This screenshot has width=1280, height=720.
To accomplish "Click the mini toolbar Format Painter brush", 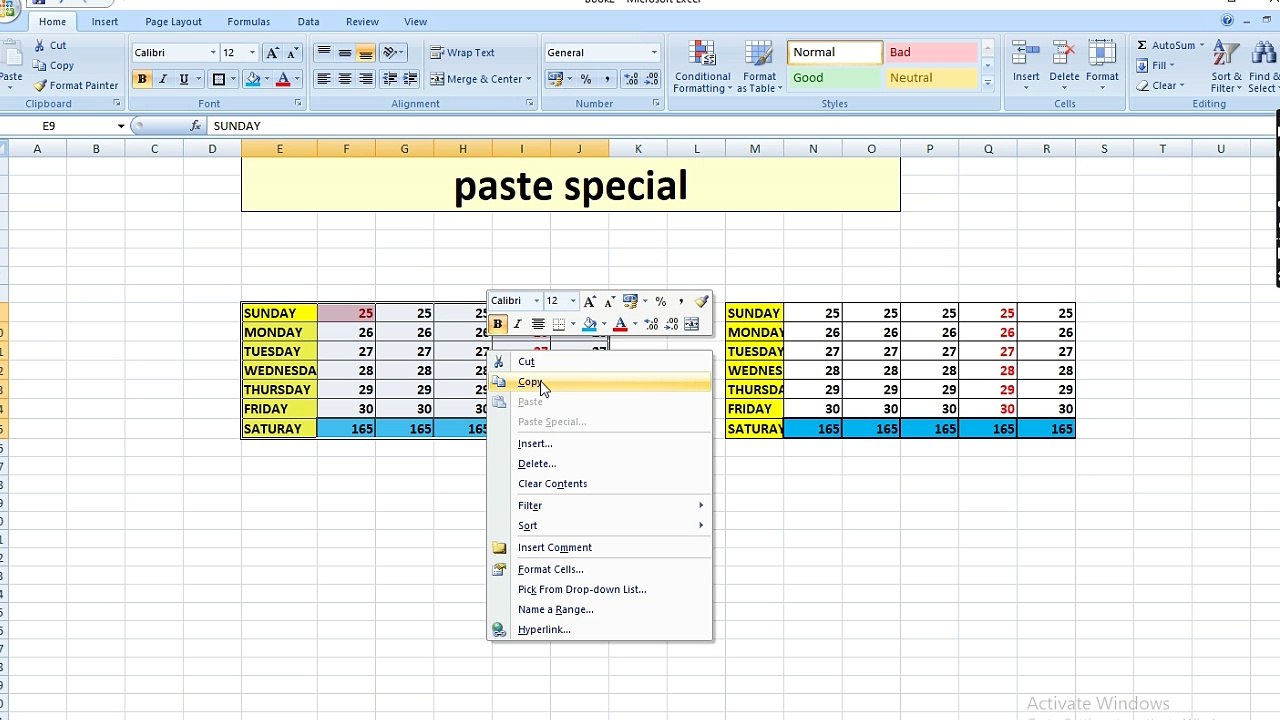I will tap(701, 301).
